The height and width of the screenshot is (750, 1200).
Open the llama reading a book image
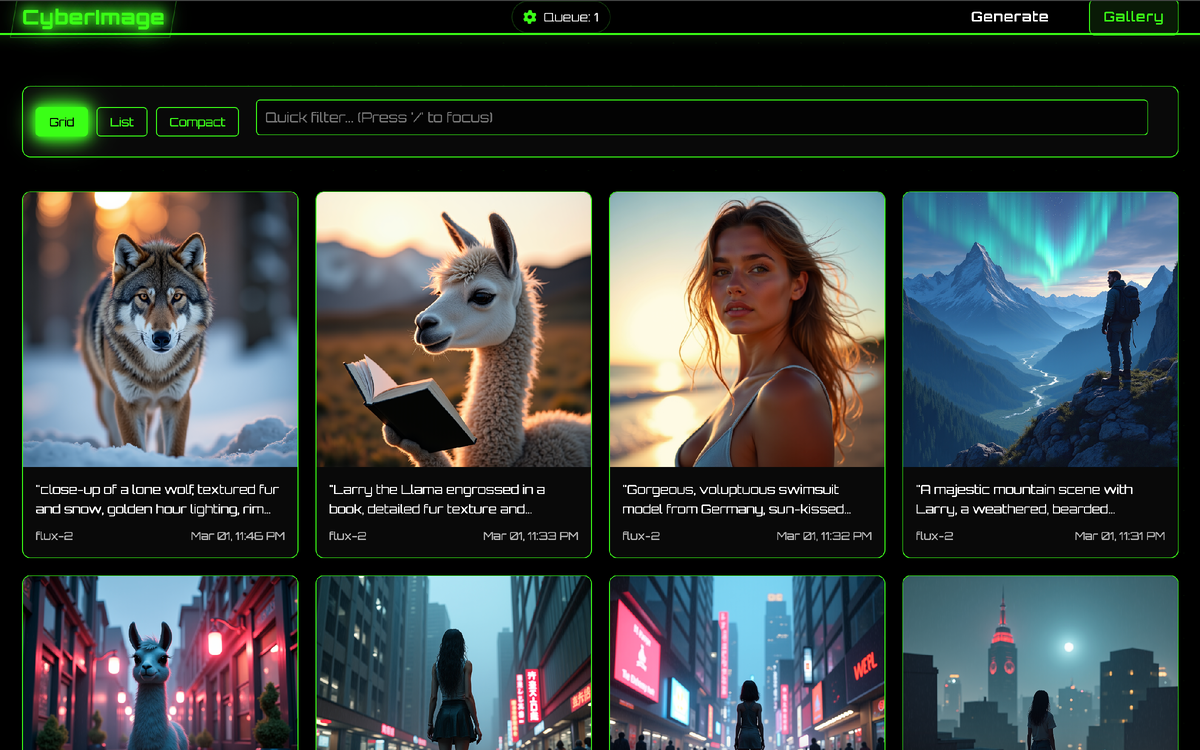[454, 329]
